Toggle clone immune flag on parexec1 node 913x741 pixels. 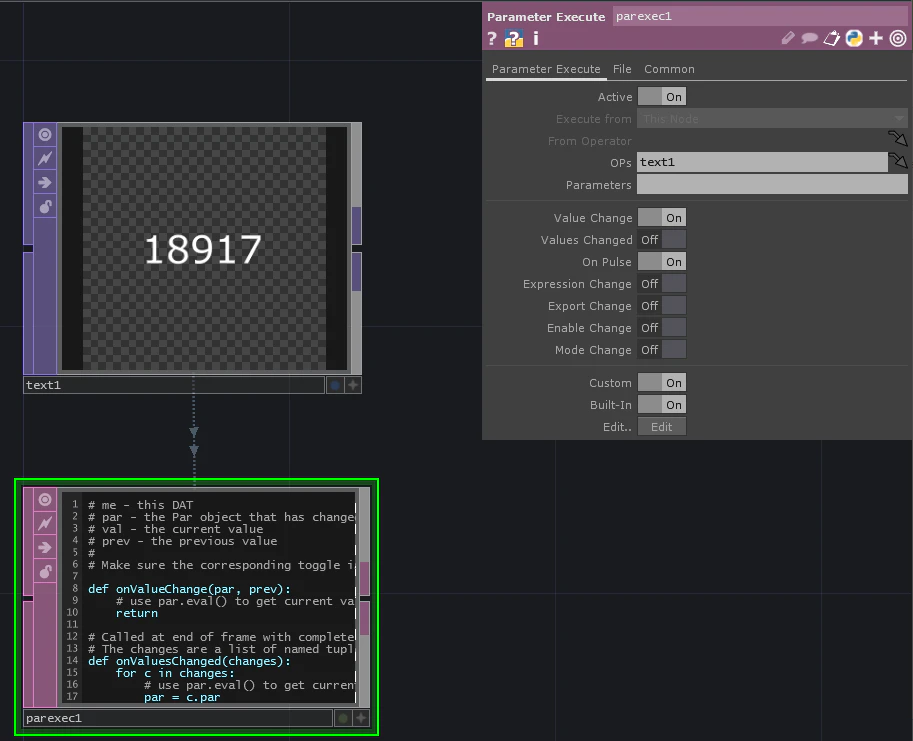pyautogui.click(x=45, y=524)
